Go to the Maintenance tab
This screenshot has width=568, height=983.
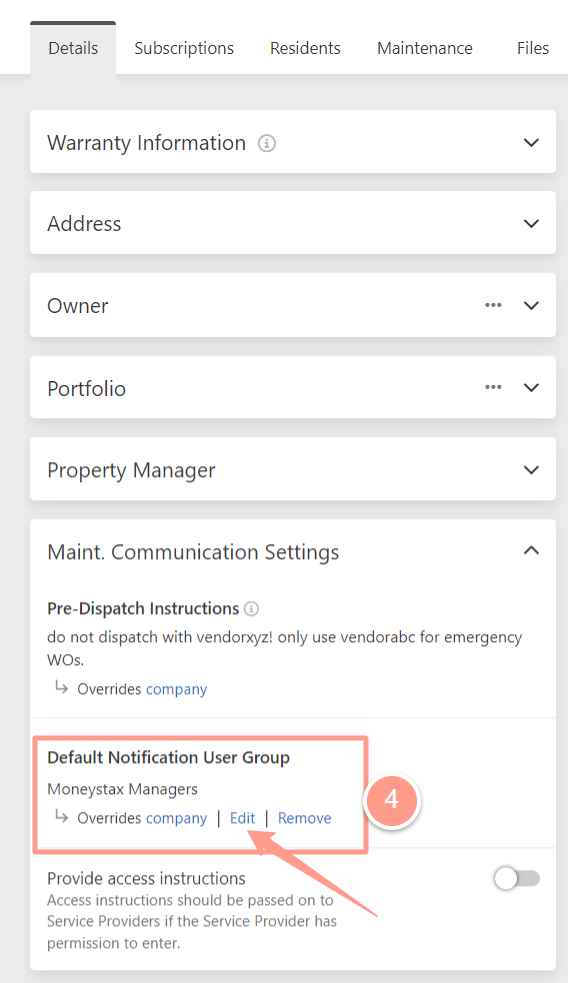click(x=425, y=48)
